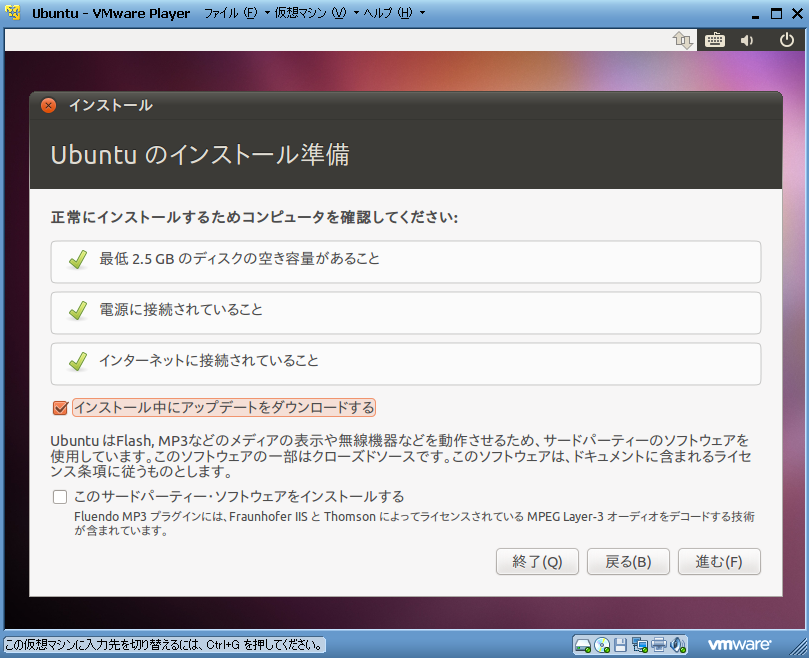Screen dimensions: 809x658
Task: Maximize the VMware Player window
Action: [776, 13]
